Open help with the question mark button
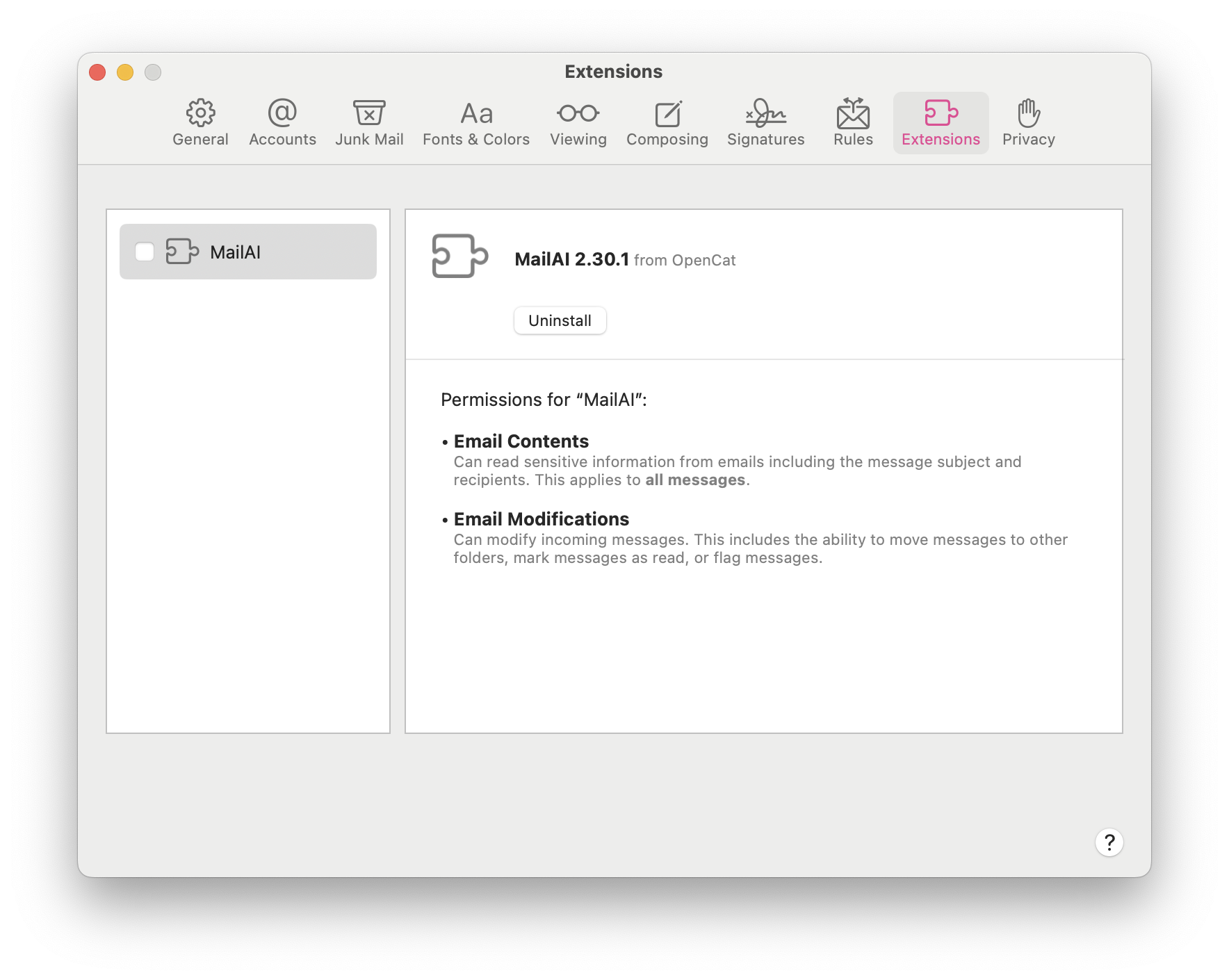Screen dimensions: 1229x980 click(1109, 842)
